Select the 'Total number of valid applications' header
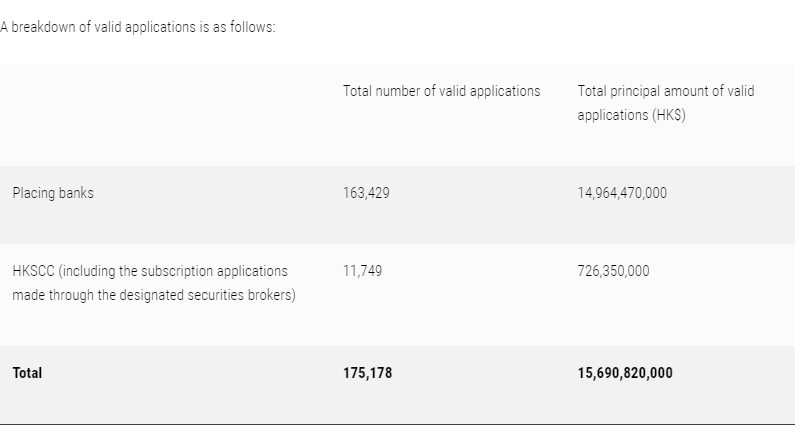Image resolution: width=800 pixels, height=433 pixels. [441, 91]
